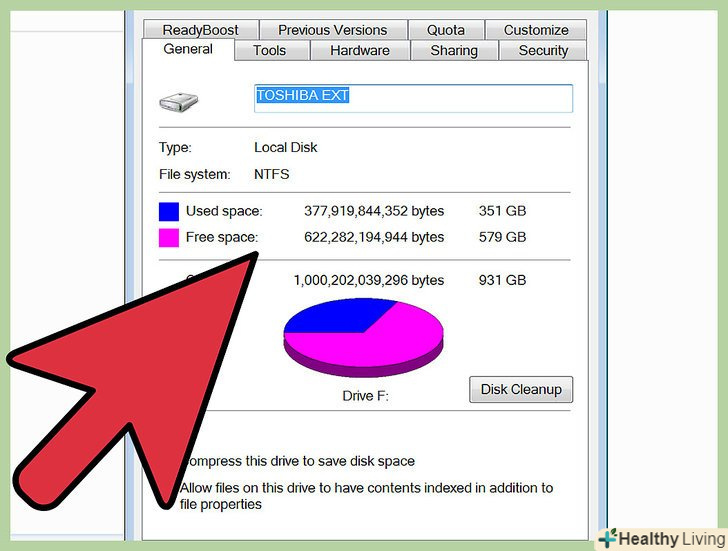728x551 pixels.
Task: Click the TOSHIBA EXT drive name field
Action: click(413, 98)
